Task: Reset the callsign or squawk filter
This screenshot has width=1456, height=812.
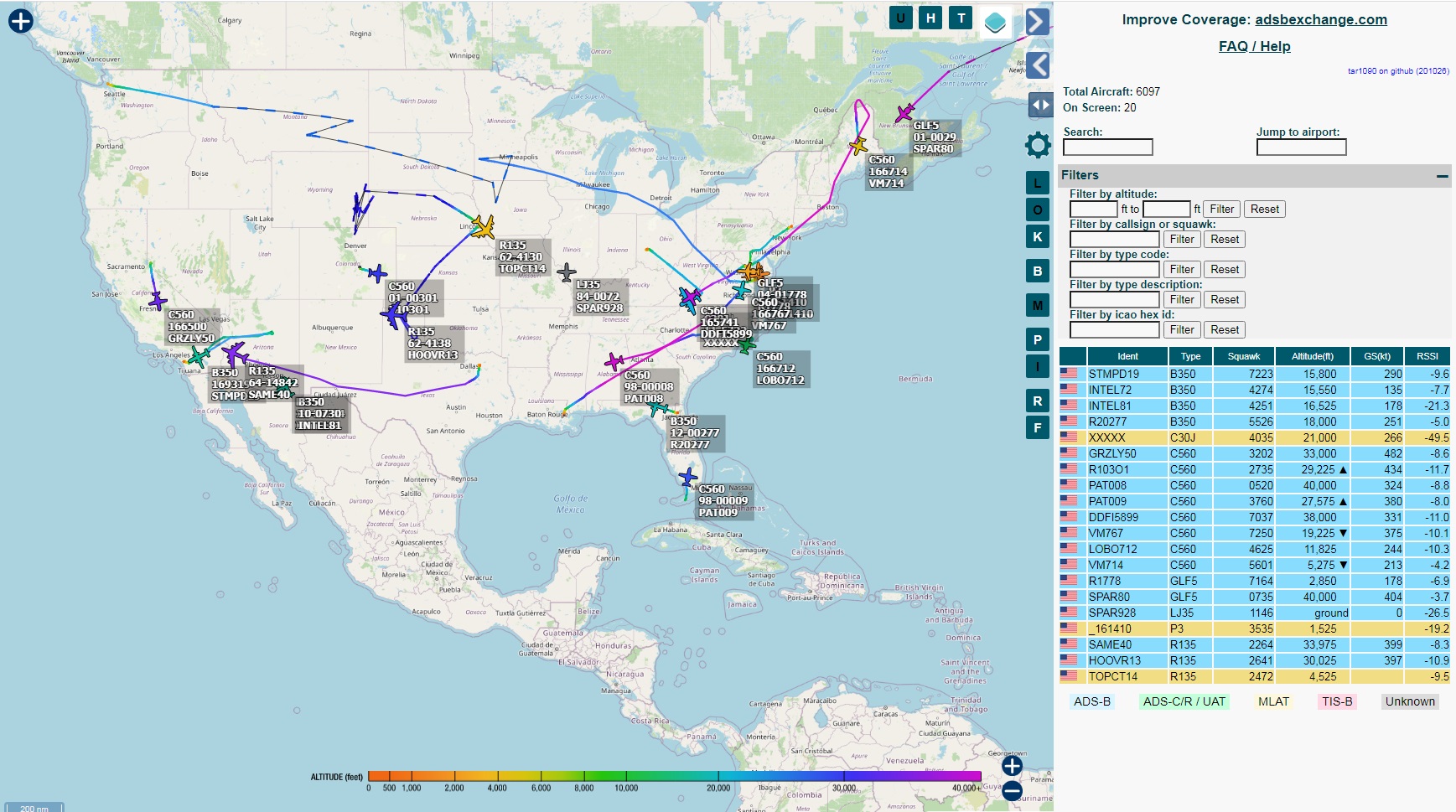Action: [x=1225, y=240]
